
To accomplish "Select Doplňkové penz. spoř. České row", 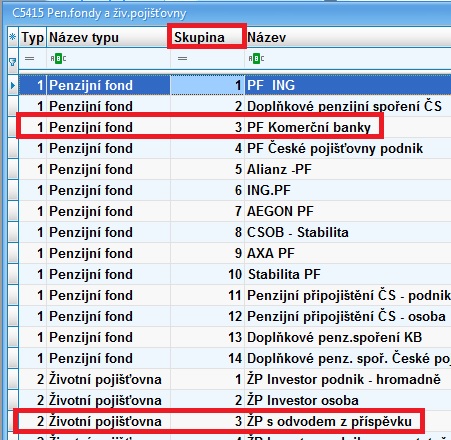I will (x=235, y=358).
